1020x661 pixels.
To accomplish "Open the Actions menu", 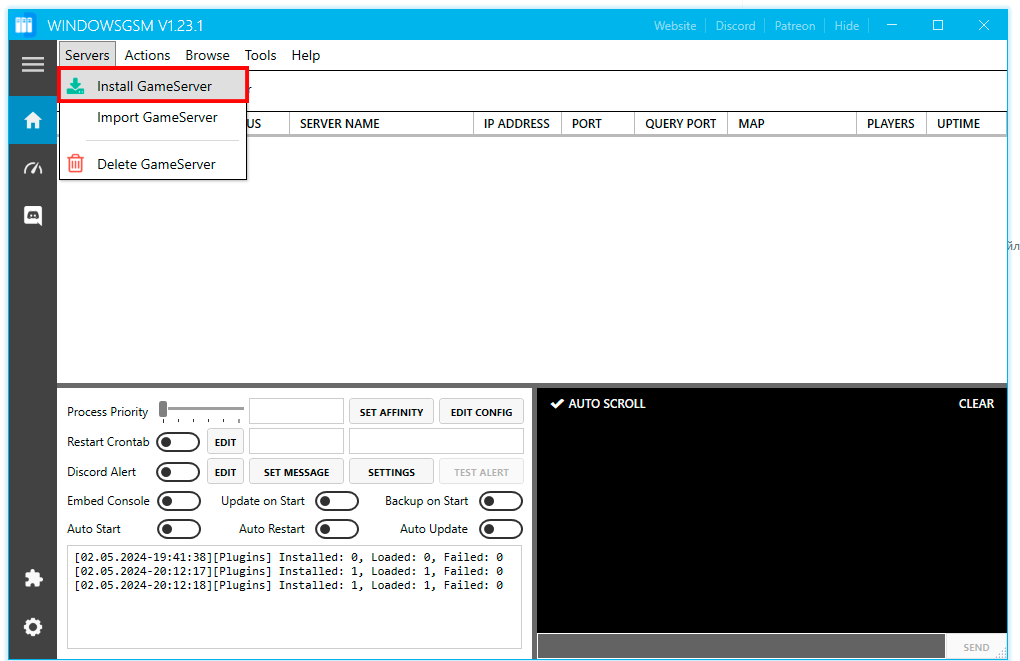I will pyautogui.click(x=148, y=55).
